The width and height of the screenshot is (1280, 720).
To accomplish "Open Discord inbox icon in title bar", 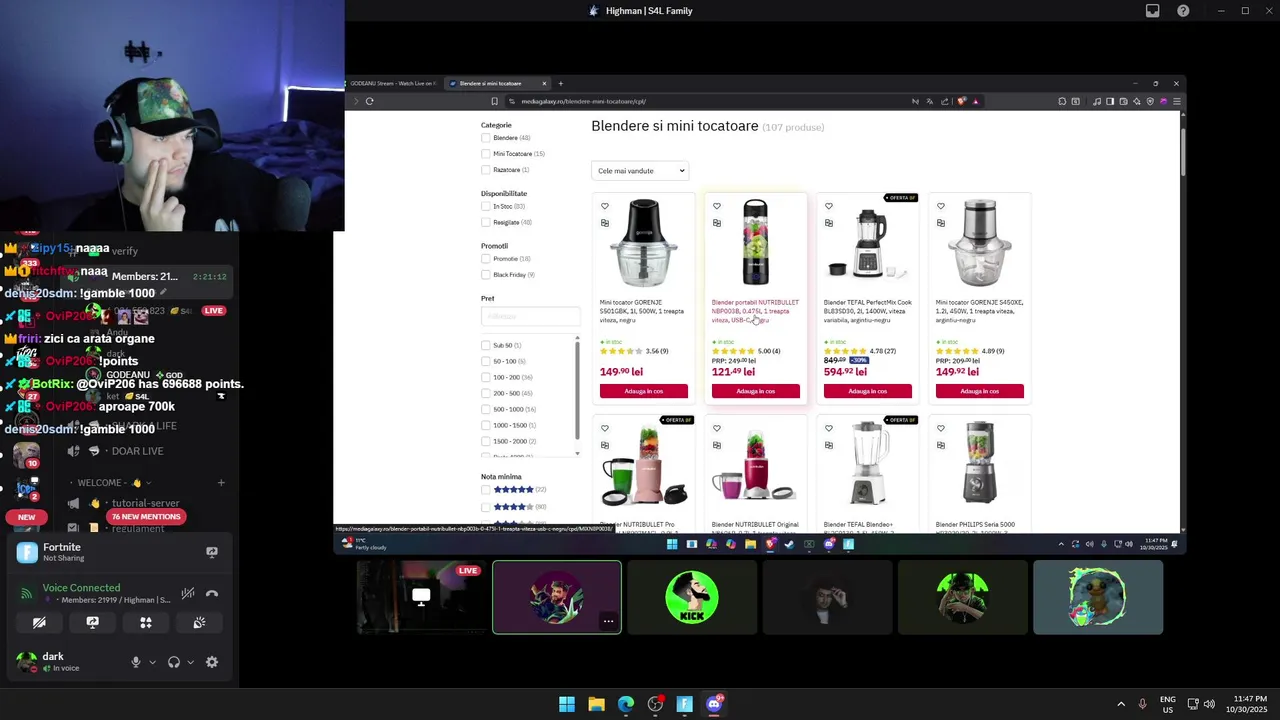I will click(x=1153, y=11).
